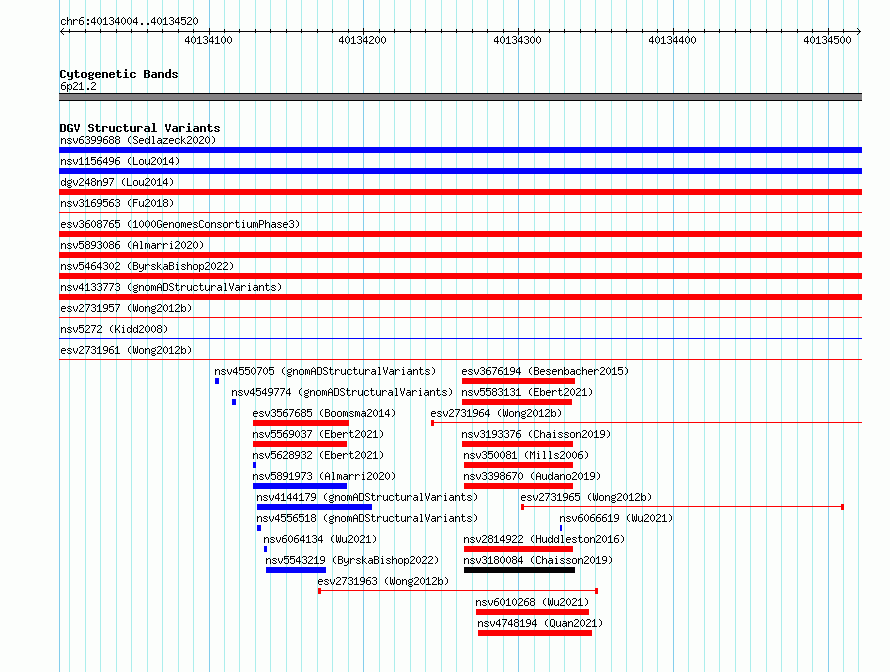Click the DGV Structural Variants track title
Image resolution: width=890 pixels, height=672 pixels.
click(x=140, y=128)
